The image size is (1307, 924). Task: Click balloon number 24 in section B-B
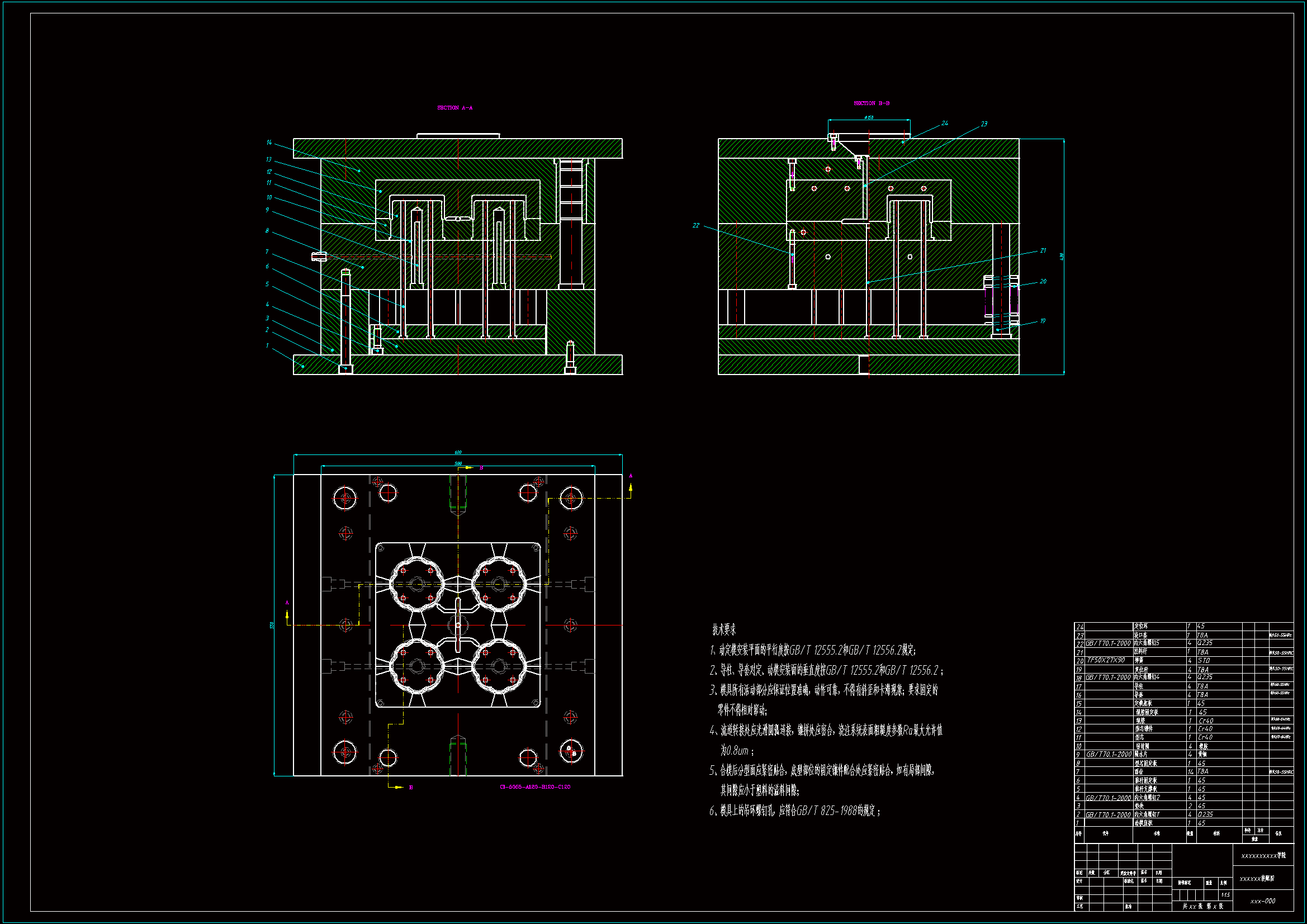click(944, 123)
